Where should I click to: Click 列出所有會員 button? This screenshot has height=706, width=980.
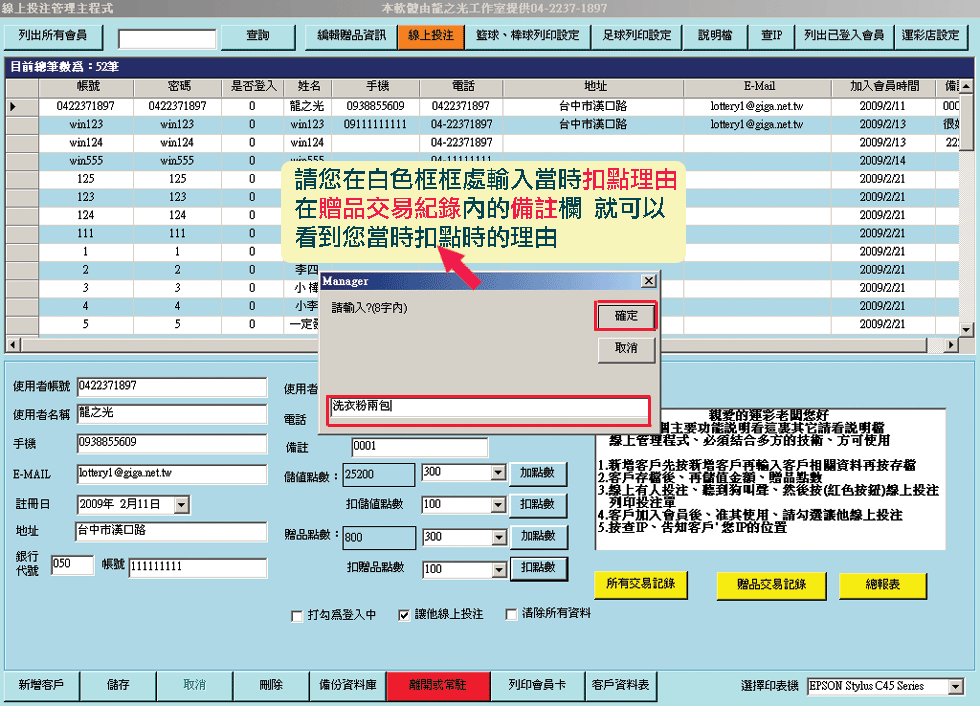tap(53, 36)
